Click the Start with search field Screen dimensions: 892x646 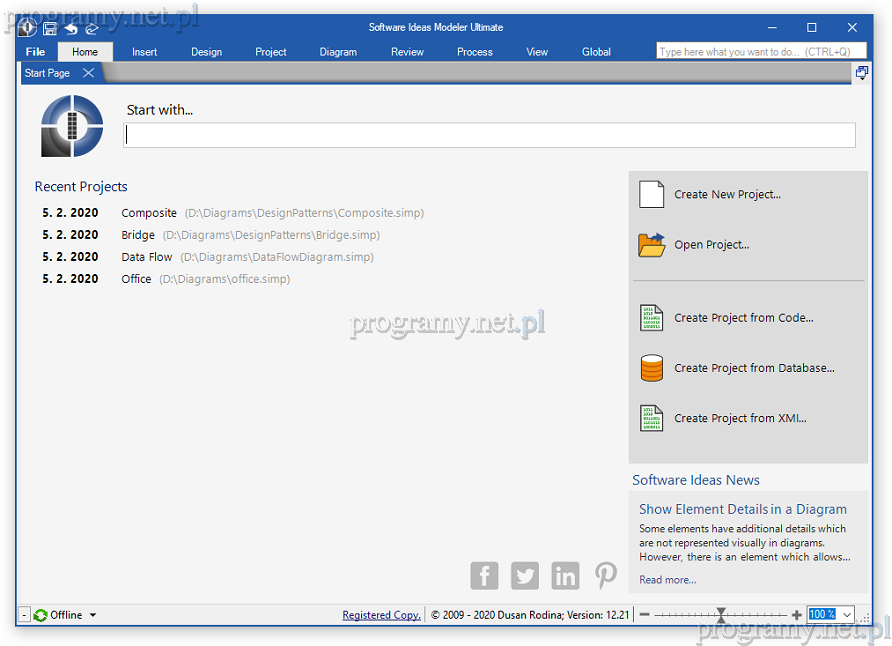[x=489, y=136]
